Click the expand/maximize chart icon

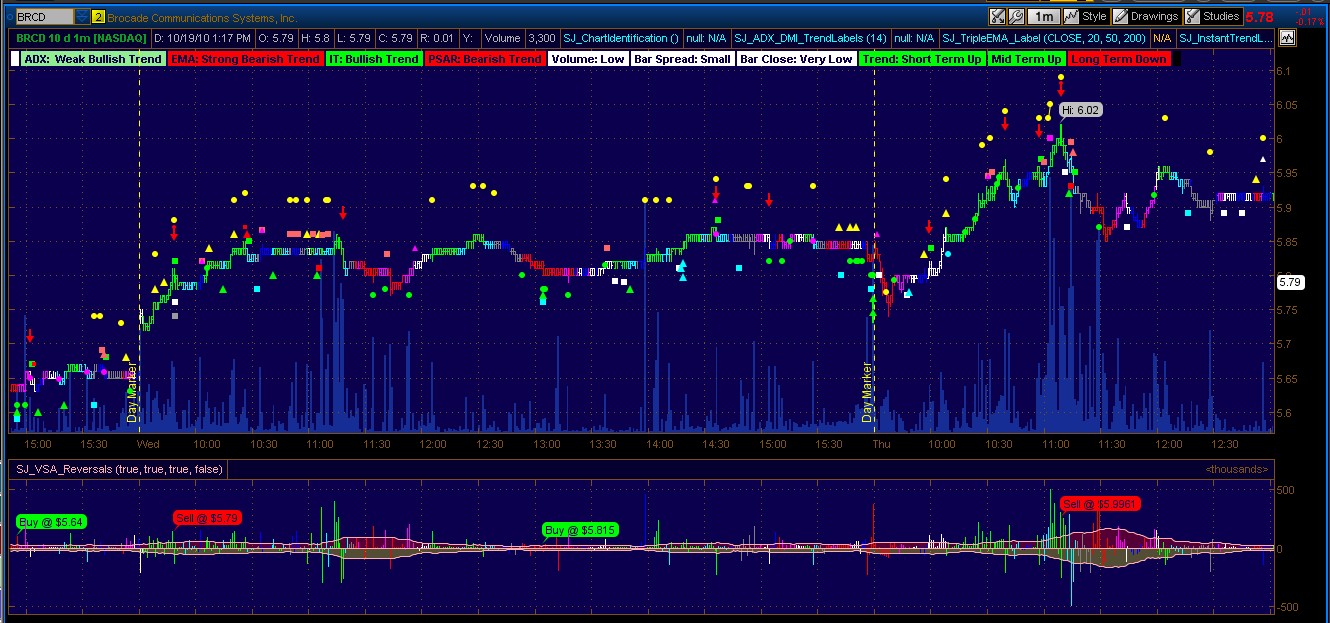(x=997, y=17)
